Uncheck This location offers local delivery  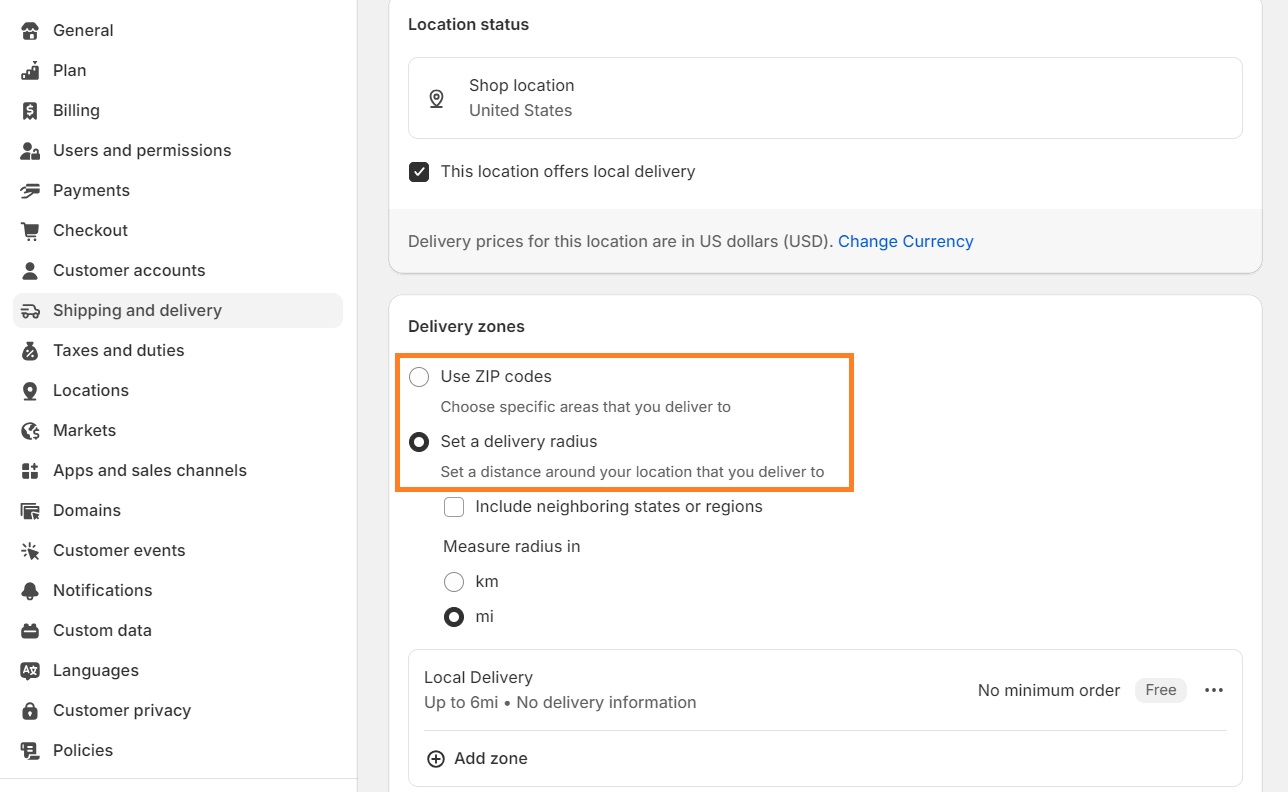point(419,171)
